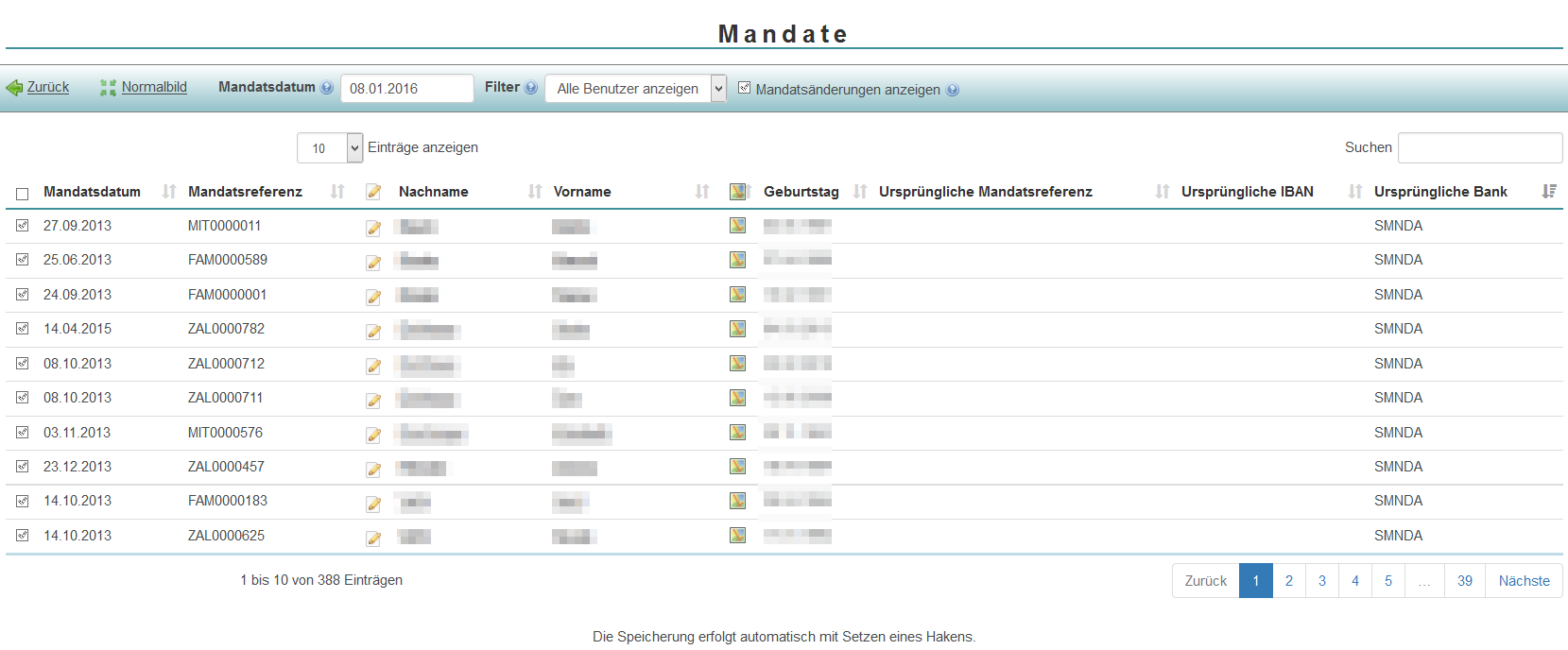Click the edit pencil icon for MIT0000011
1568x650 pixels.
click(373, 228)
